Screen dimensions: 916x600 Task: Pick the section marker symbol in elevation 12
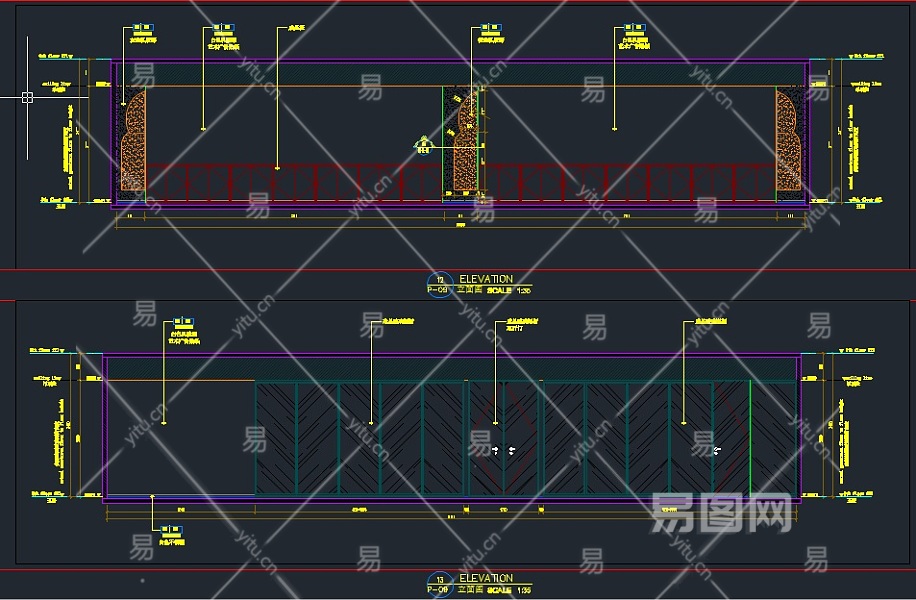[424, 145]
